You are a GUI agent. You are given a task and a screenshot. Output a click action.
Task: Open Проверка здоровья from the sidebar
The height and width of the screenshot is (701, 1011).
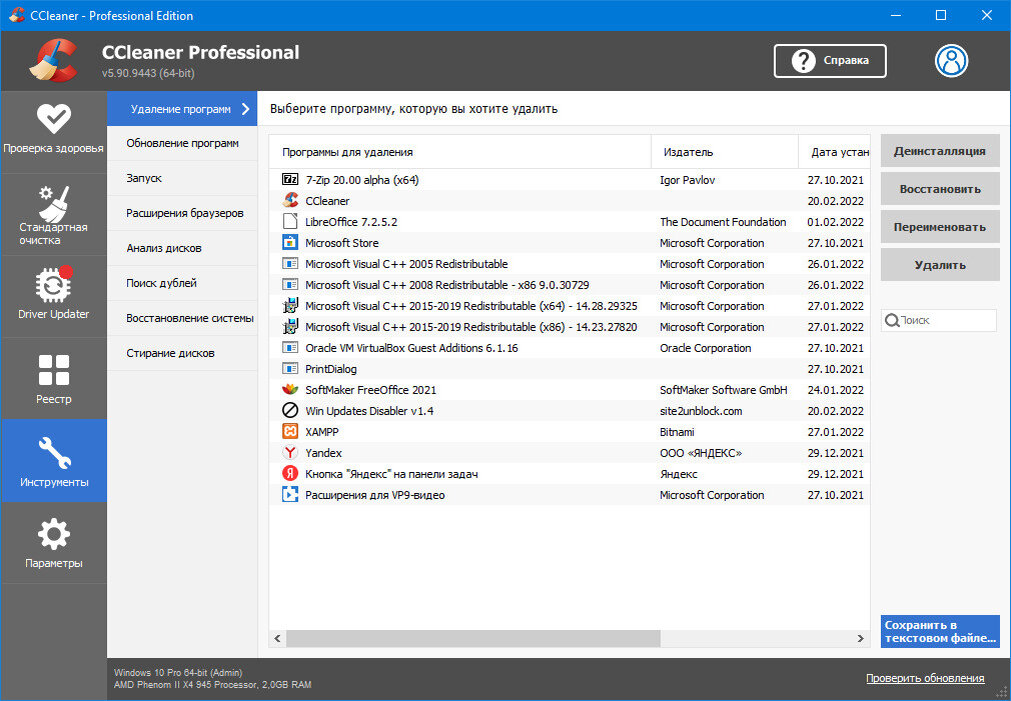click(x=53, y=127)
